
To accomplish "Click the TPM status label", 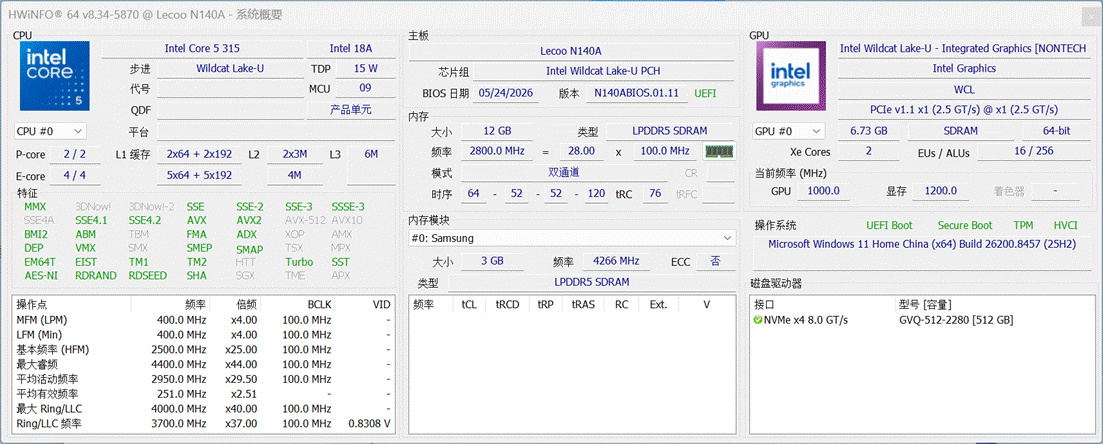I will (1023, 225).
